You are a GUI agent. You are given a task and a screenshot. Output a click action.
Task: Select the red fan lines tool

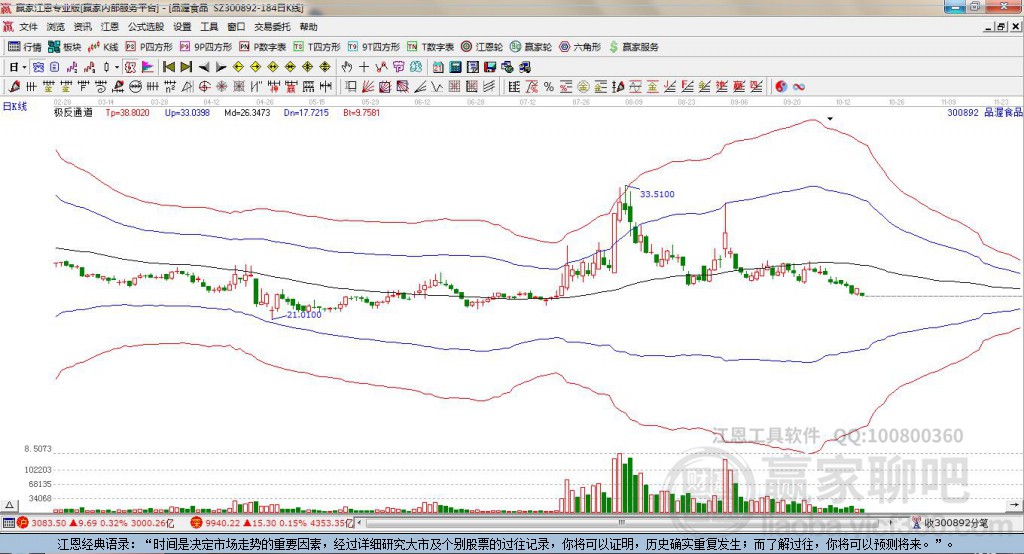(x=368, y=87)
